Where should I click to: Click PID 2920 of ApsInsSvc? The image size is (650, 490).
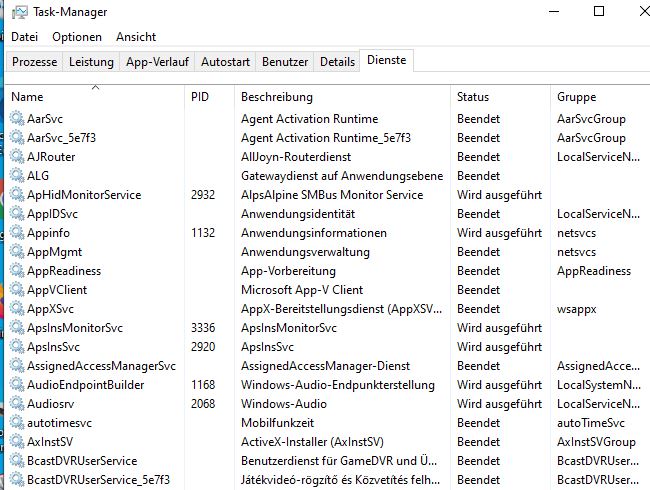click(203, 347)
